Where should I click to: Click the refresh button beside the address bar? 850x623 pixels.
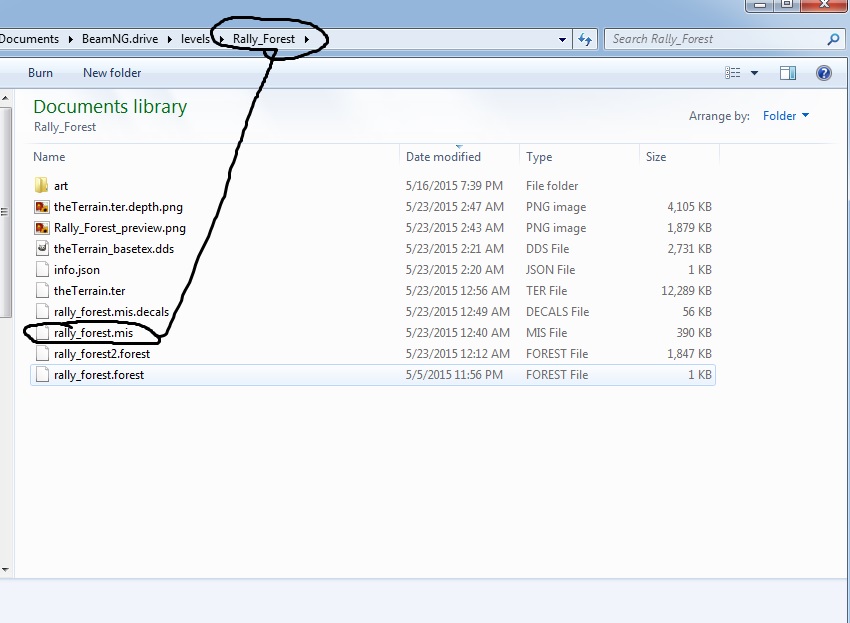(x=585, y=39)
